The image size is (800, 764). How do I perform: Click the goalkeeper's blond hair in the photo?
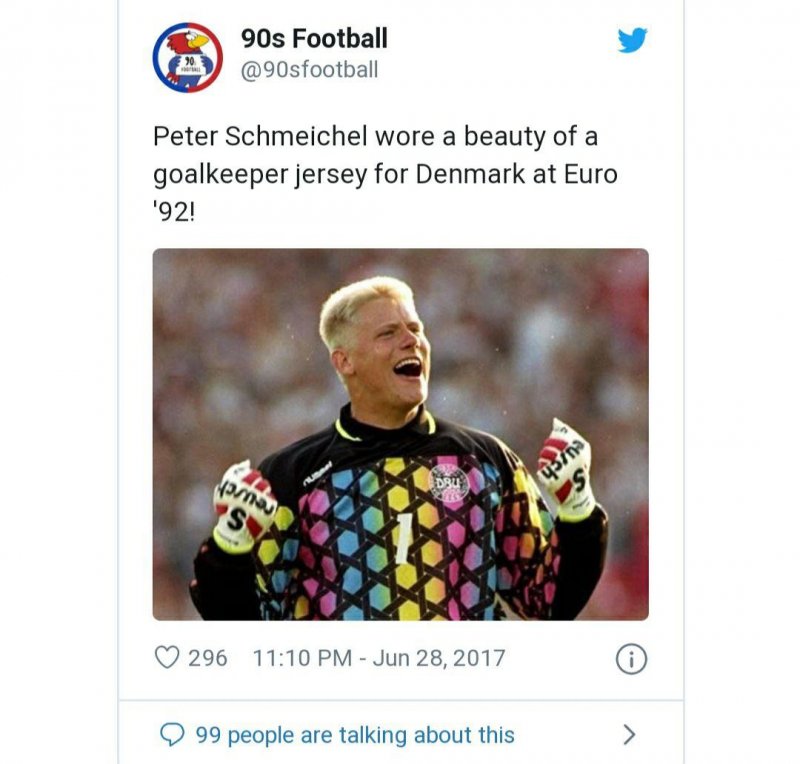(x=364, y=303)
